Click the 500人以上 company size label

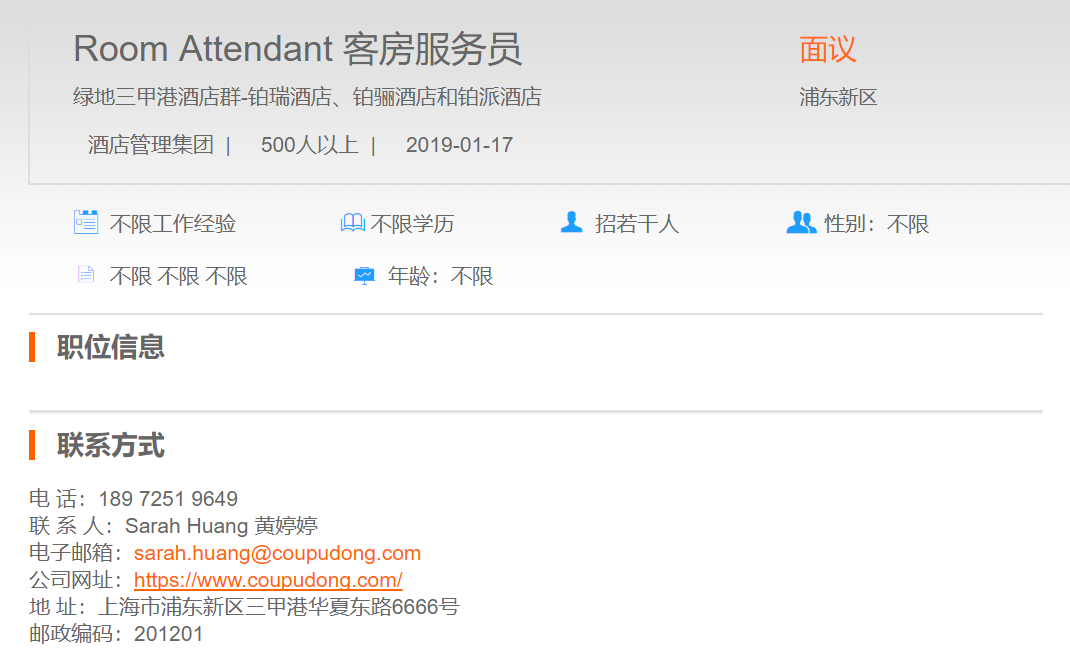pyautogui.click(x=309, y=145)
